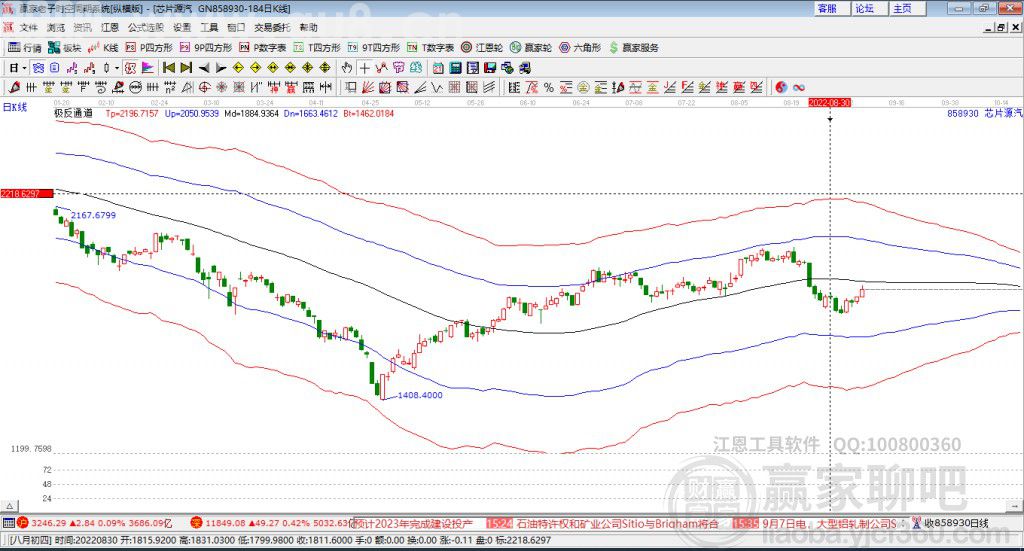Click the calendar icon in toolbar
1024x551 pixels.
click(x=438, y=68)
